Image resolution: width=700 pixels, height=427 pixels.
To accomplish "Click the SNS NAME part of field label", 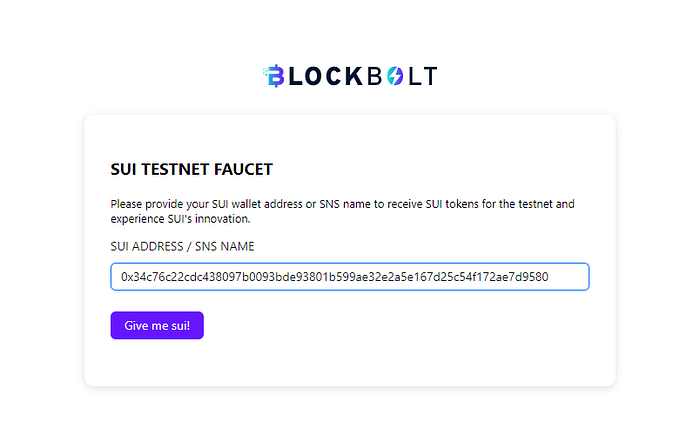I will [225, 247].
